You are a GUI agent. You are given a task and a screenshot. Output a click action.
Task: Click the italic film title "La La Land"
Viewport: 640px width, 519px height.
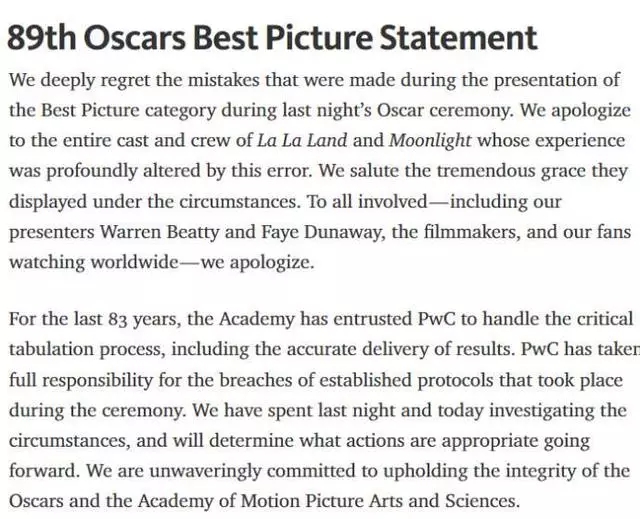coord(302,140)
